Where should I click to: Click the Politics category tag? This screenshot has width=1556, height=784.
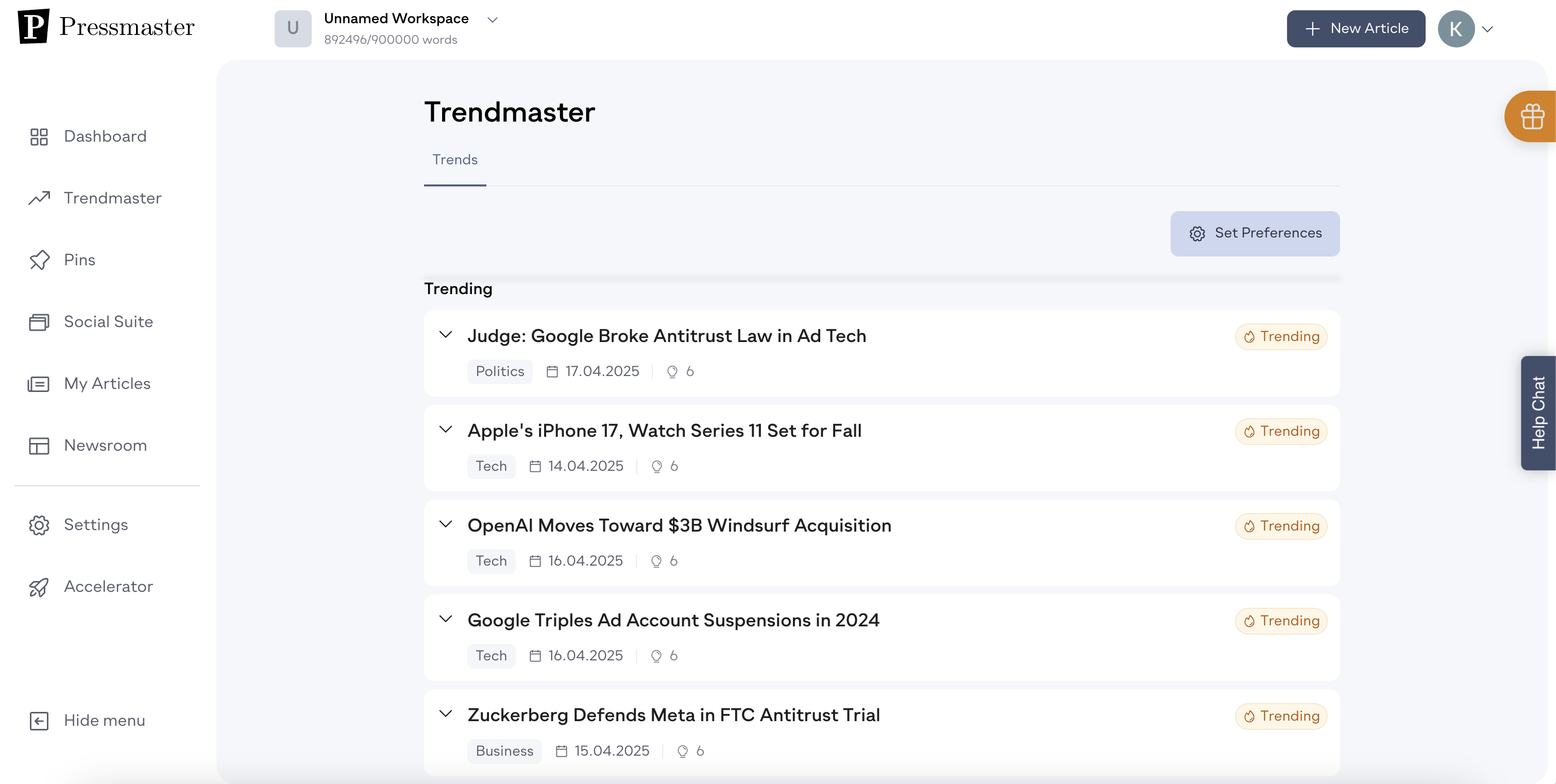(x=500, y=371)
